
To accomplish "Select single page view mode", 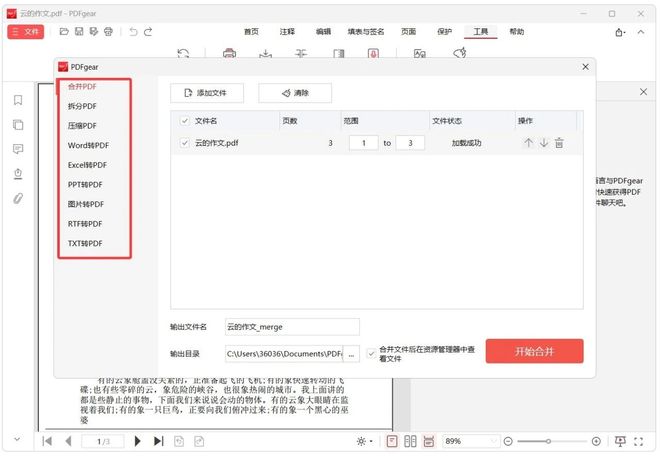I will pos(392,441).
